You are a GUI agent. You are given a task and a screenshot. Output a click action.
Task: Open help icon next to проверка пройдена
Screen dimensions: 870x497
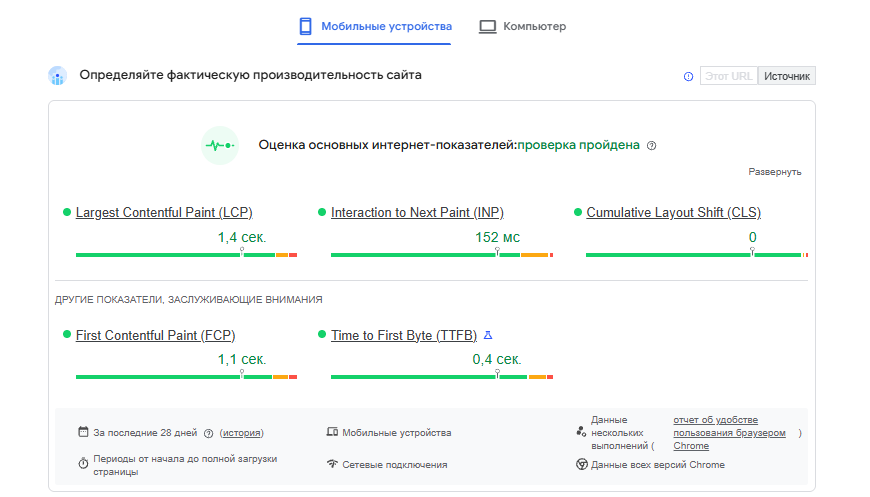pos(652,146)
